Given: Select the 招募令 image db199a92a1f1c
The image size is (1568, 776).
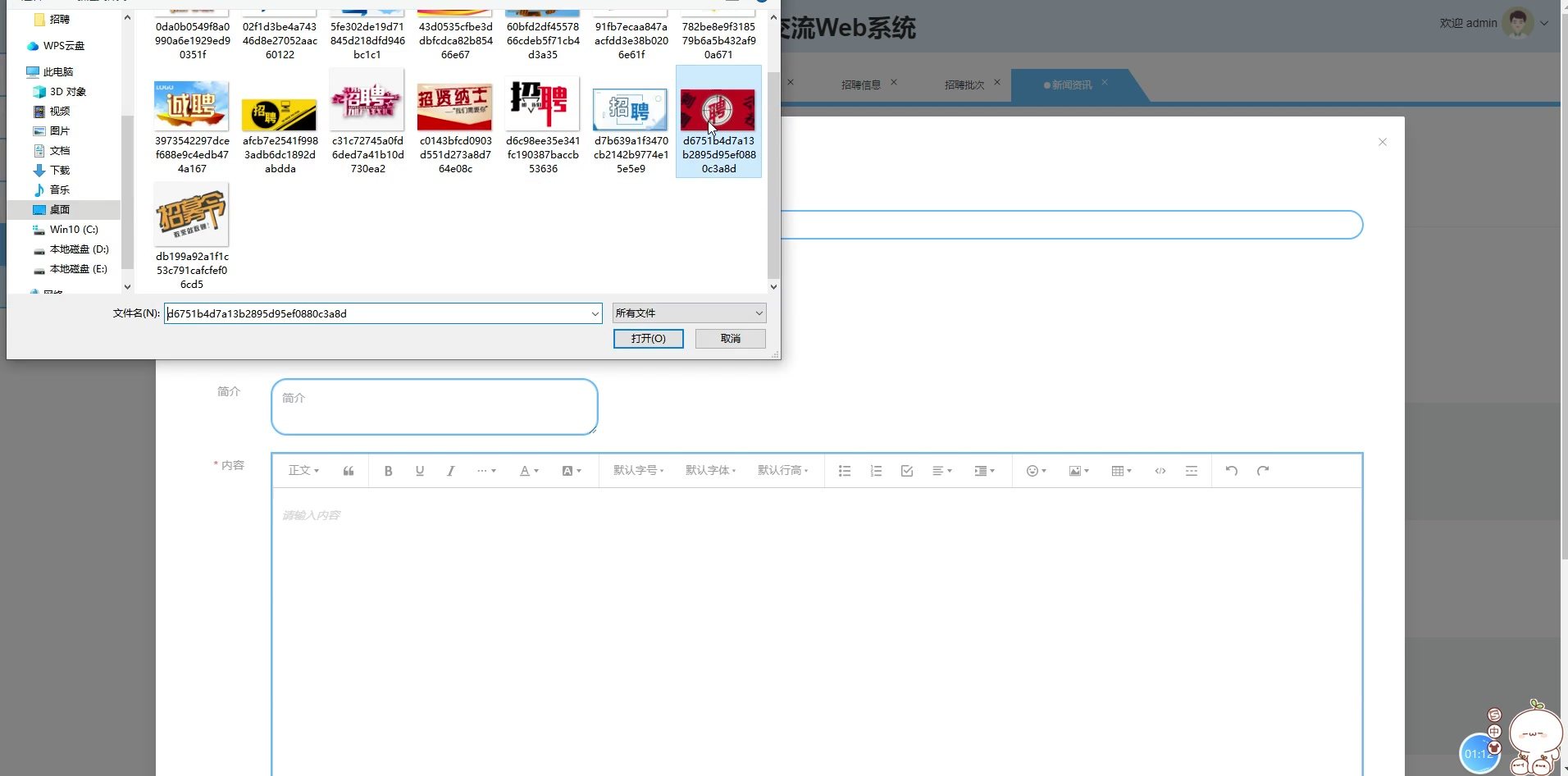Looking at the screenshot, I should (x=192, y=214).
